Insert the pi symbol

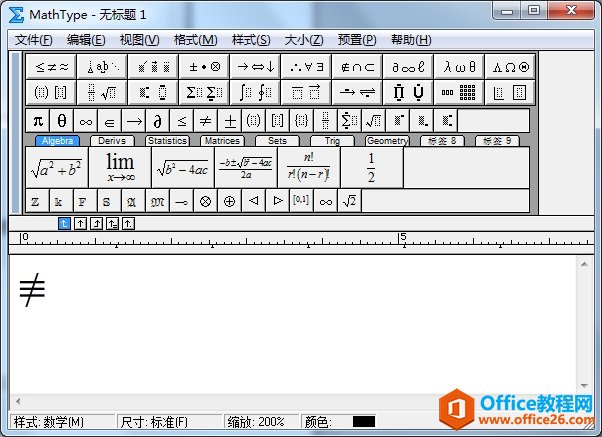[38, 121]
